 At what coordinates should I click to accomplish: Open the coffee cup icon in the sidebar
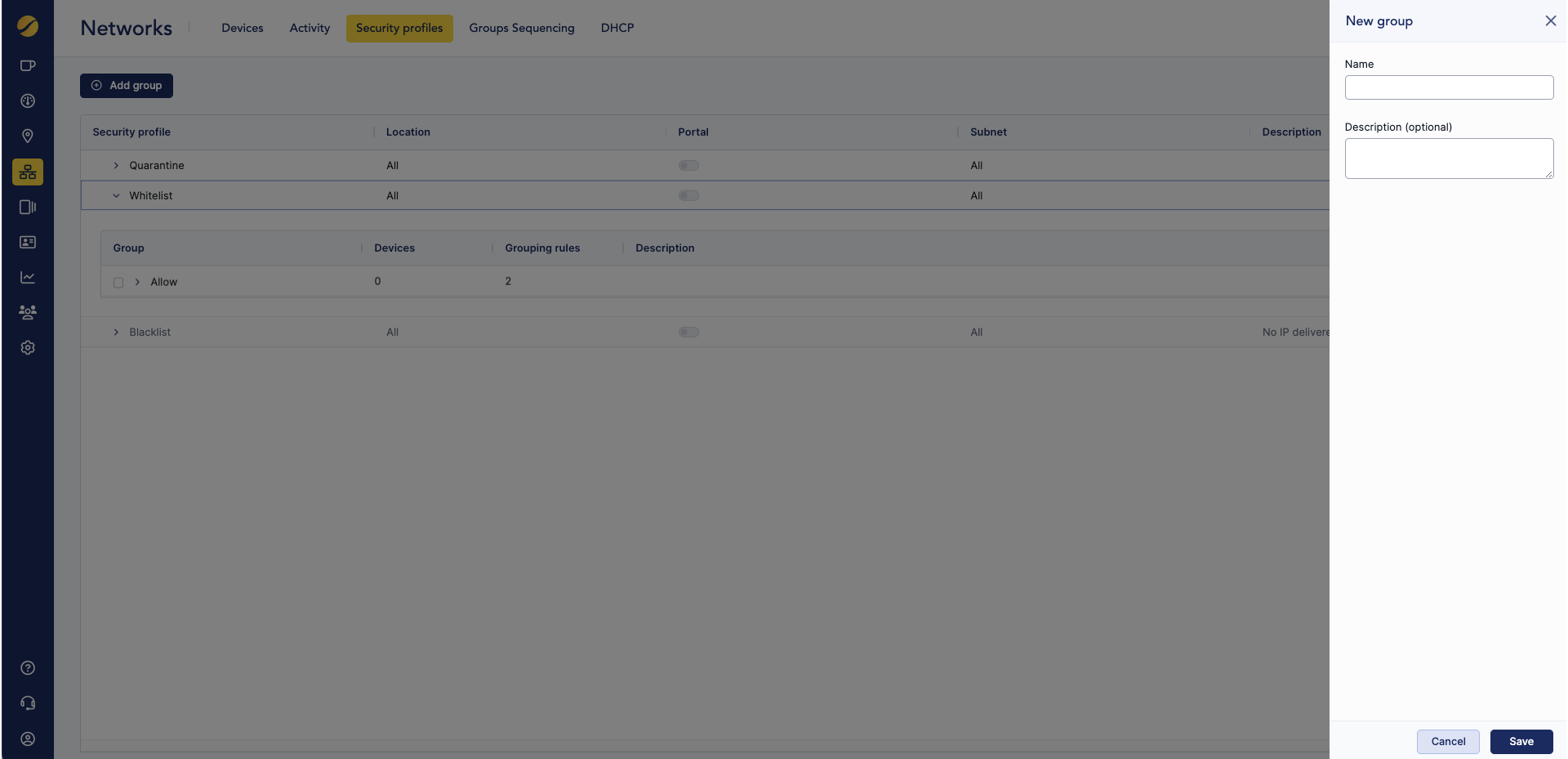point(28,65)
